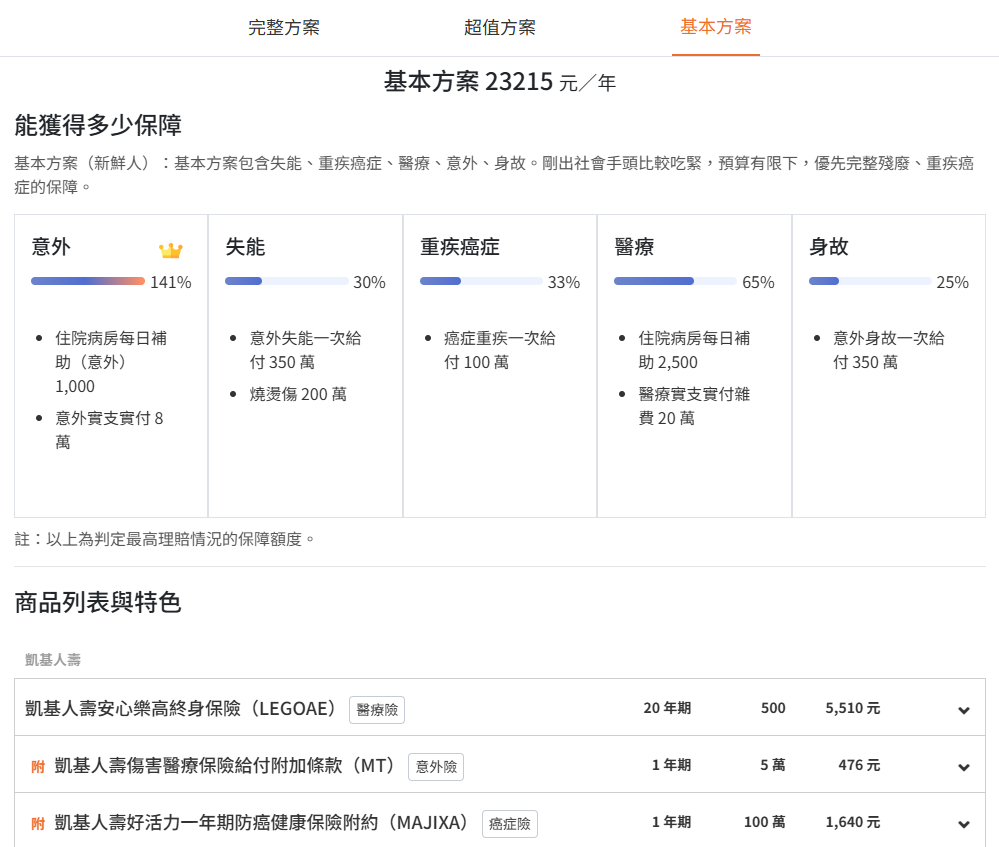Click the 癌症險 tag badge

tap(510, 824)
